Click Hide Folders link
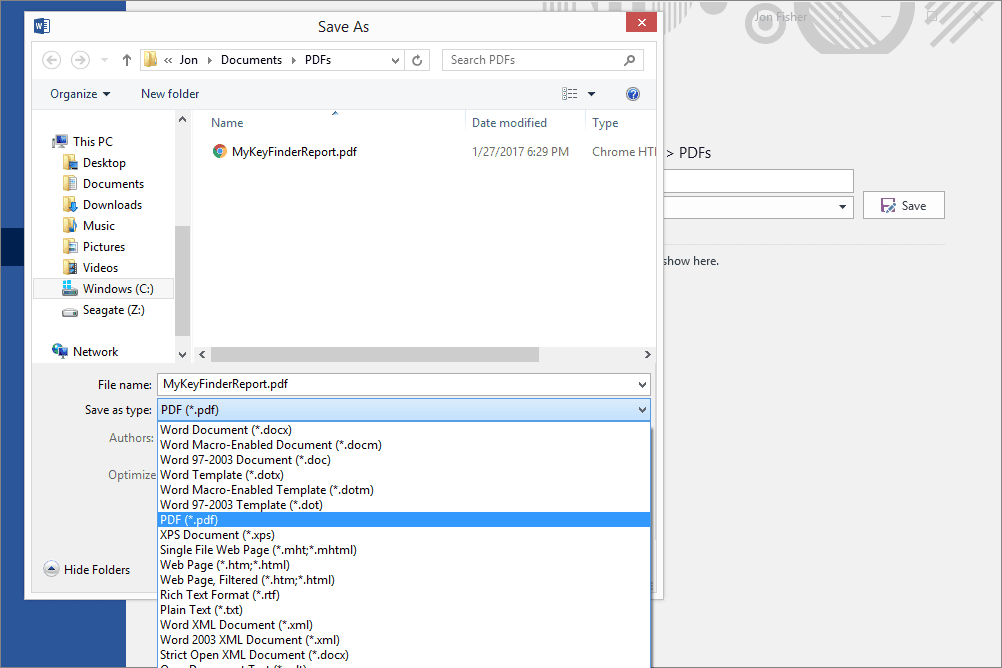 (96, 570)
